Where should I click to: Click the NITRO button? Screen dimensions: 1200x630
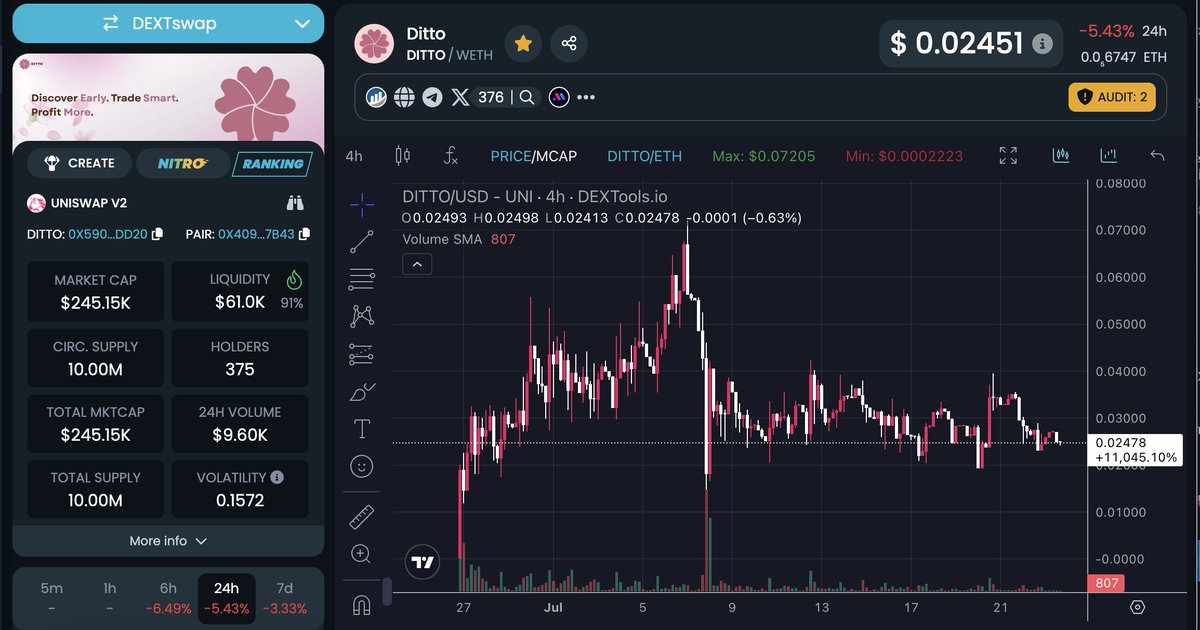[x=182, y=163]
